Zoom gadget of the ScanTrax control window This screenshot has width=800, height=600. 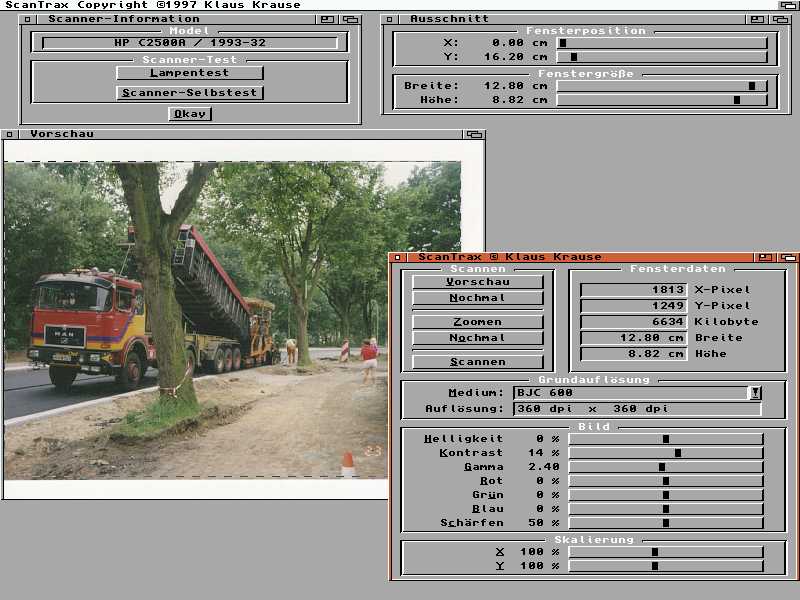(x=765, y=257)
